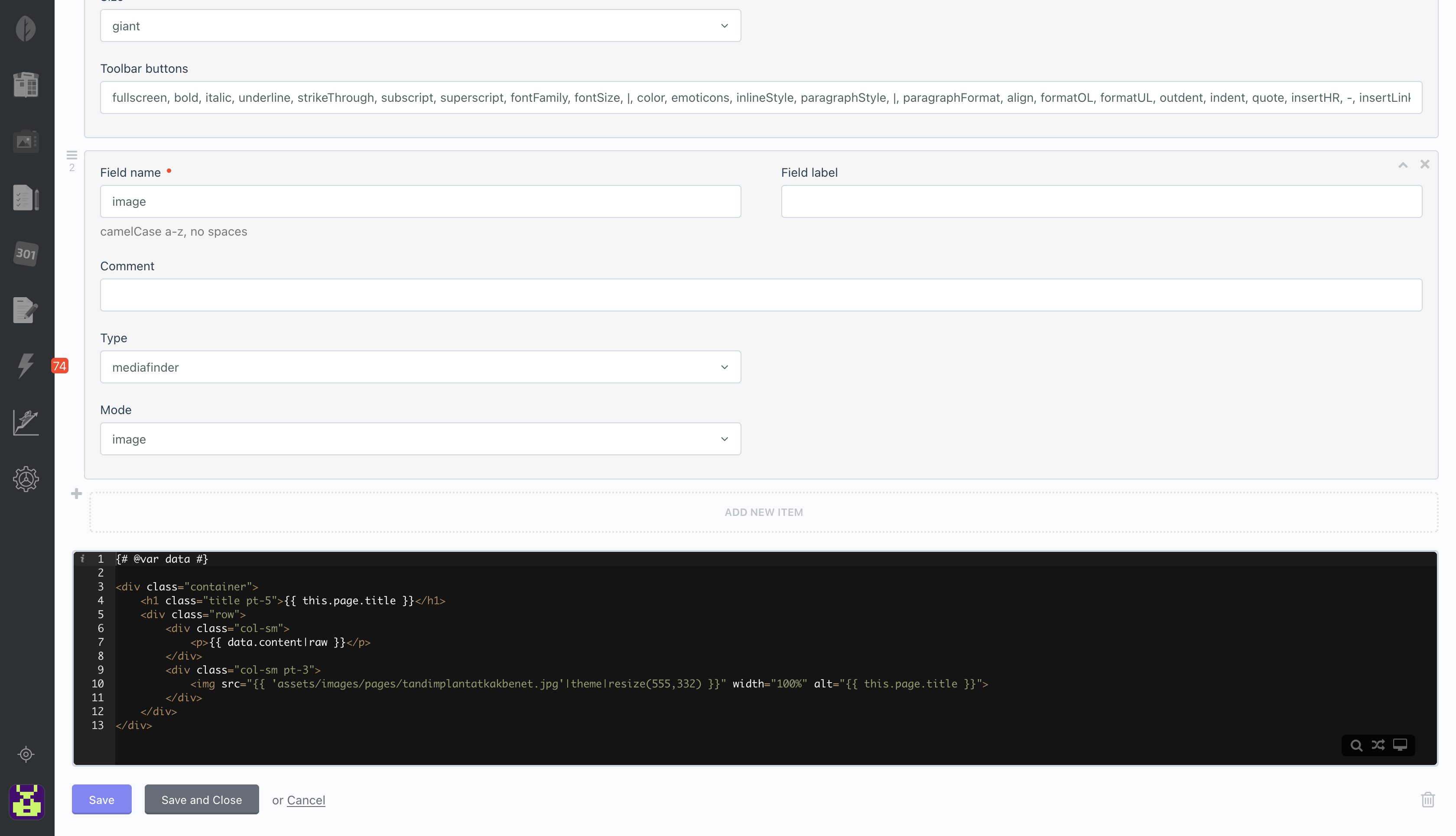Click the Save and Close button
The width and height of the screenshot is (1456, 836).
click(x=201, y=799)
